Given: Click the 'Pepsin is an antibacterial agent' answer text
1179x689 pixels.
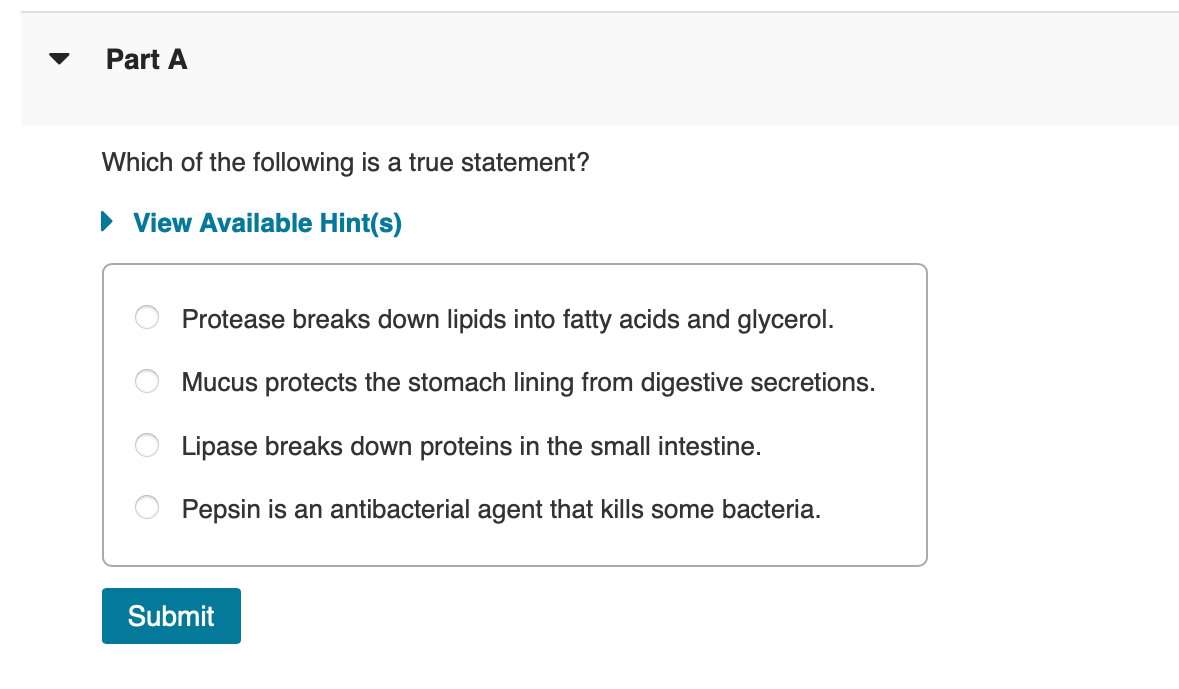Looking at the screenshot, I should (502, 510).
